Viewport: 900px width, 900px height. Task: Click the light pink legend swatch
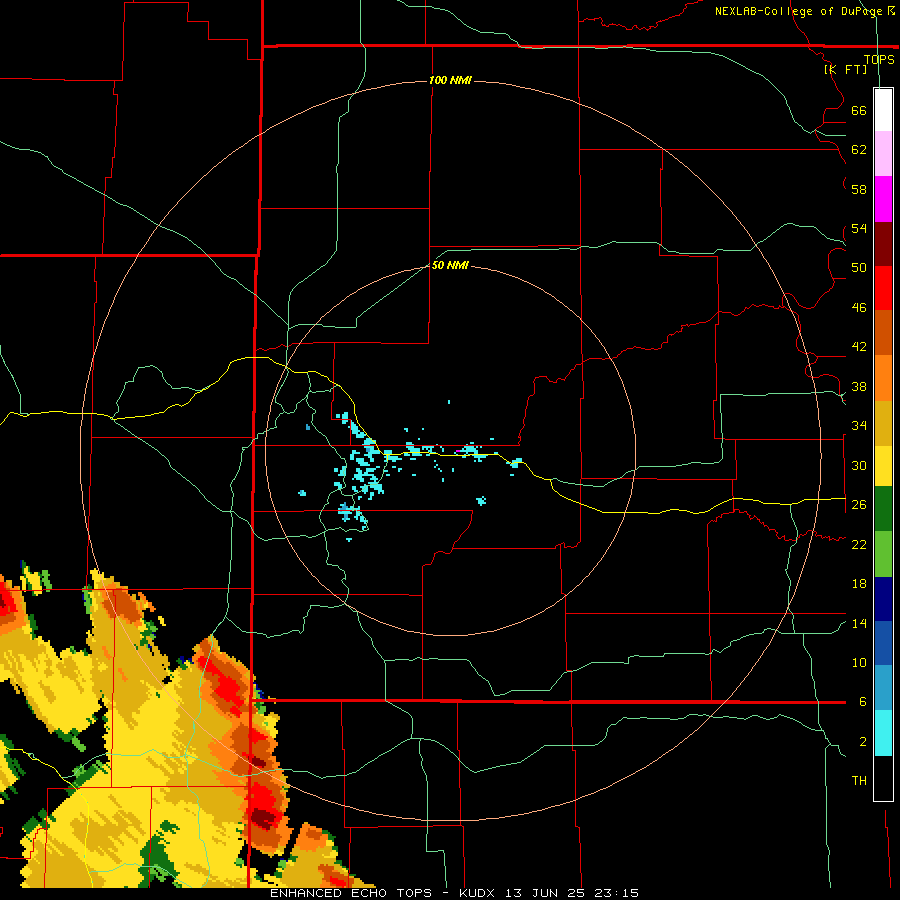883,153
